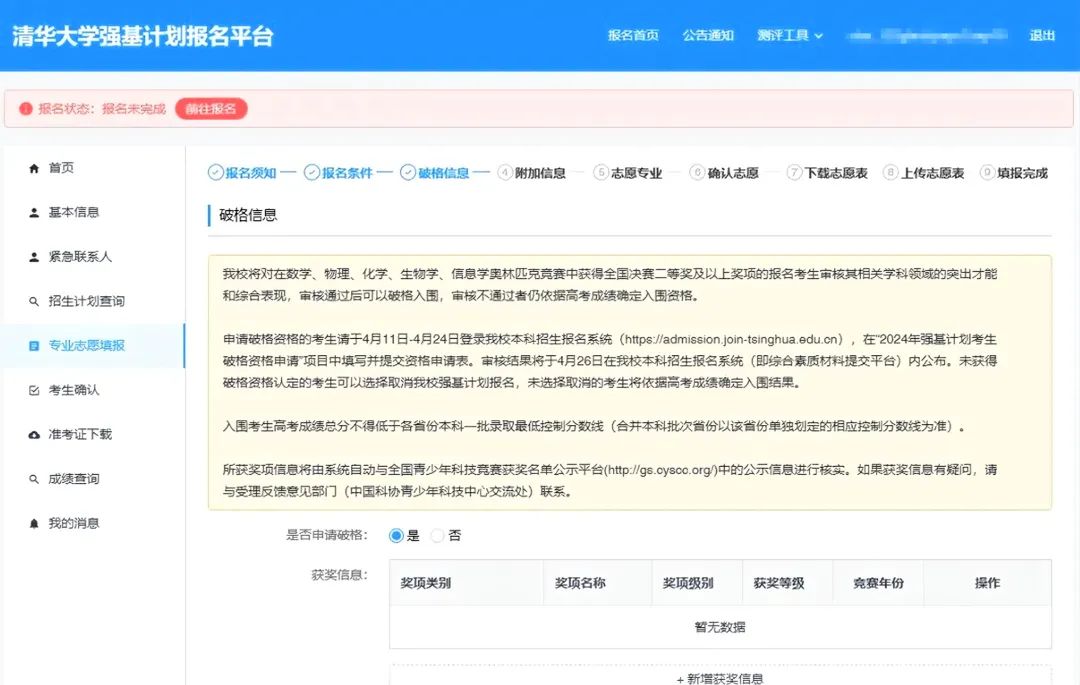
Task: Click the home icon beside 首页
Action: (34, 168)
